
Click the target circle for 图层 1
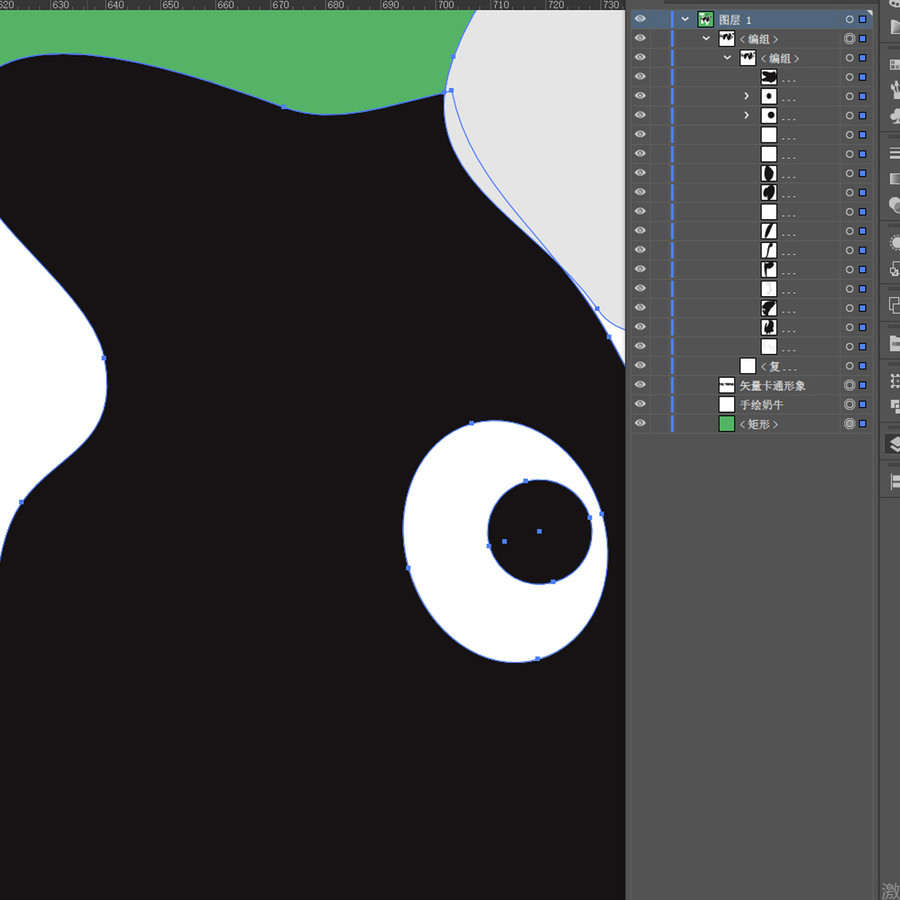tap(849, 19)
